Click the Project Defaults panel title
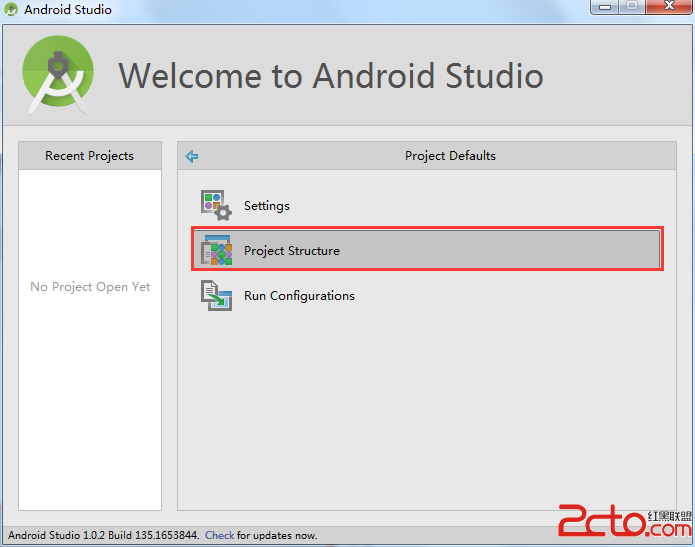 coord(450,156)
